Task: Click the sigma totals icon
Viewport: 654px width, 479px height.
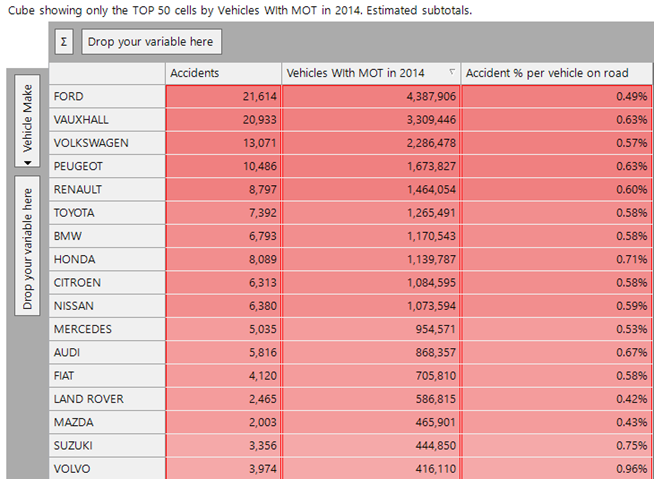Action: (65, 42)
